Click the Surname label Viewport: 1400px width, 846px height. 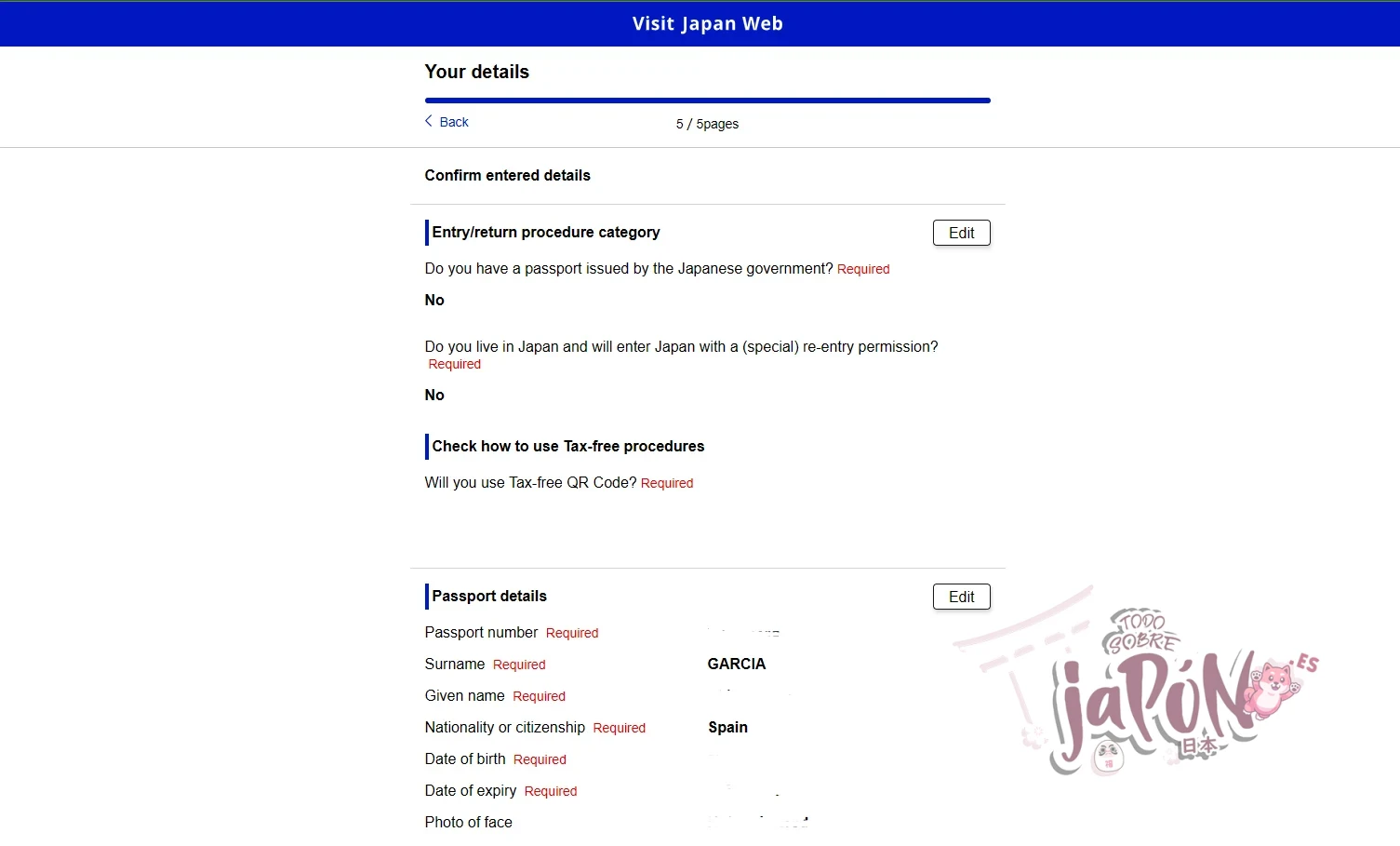pos(455,665)
